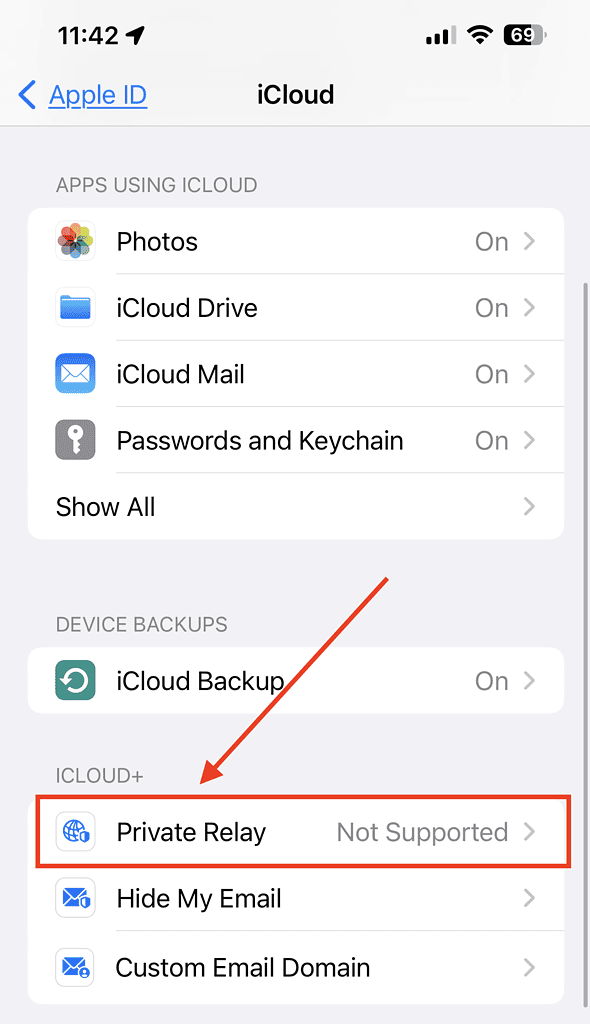Tap the iCloud Backup circular arrow icon
Image resolution: width=590 pixels, height=1024 pixels.
pyautogui.click(x=75, y=680)
